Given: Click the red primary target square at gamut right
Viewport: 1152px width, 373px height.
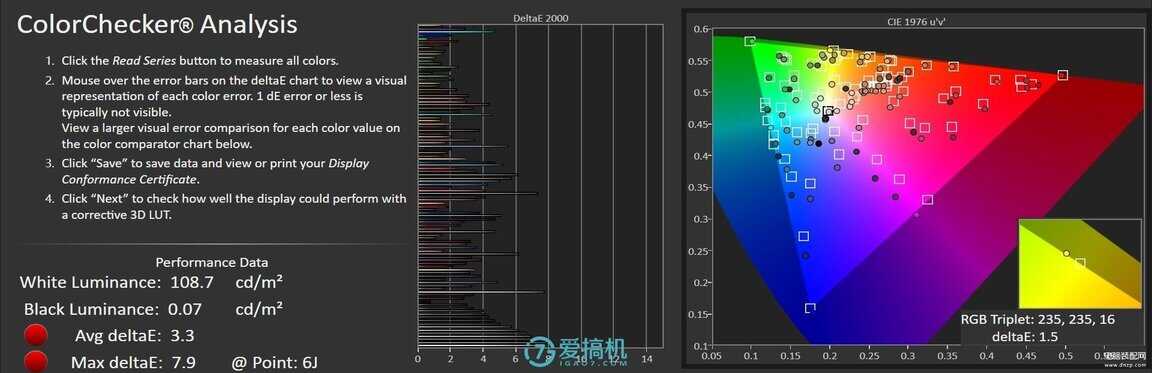Looking at the screenshot, I should coord(1062,76).
